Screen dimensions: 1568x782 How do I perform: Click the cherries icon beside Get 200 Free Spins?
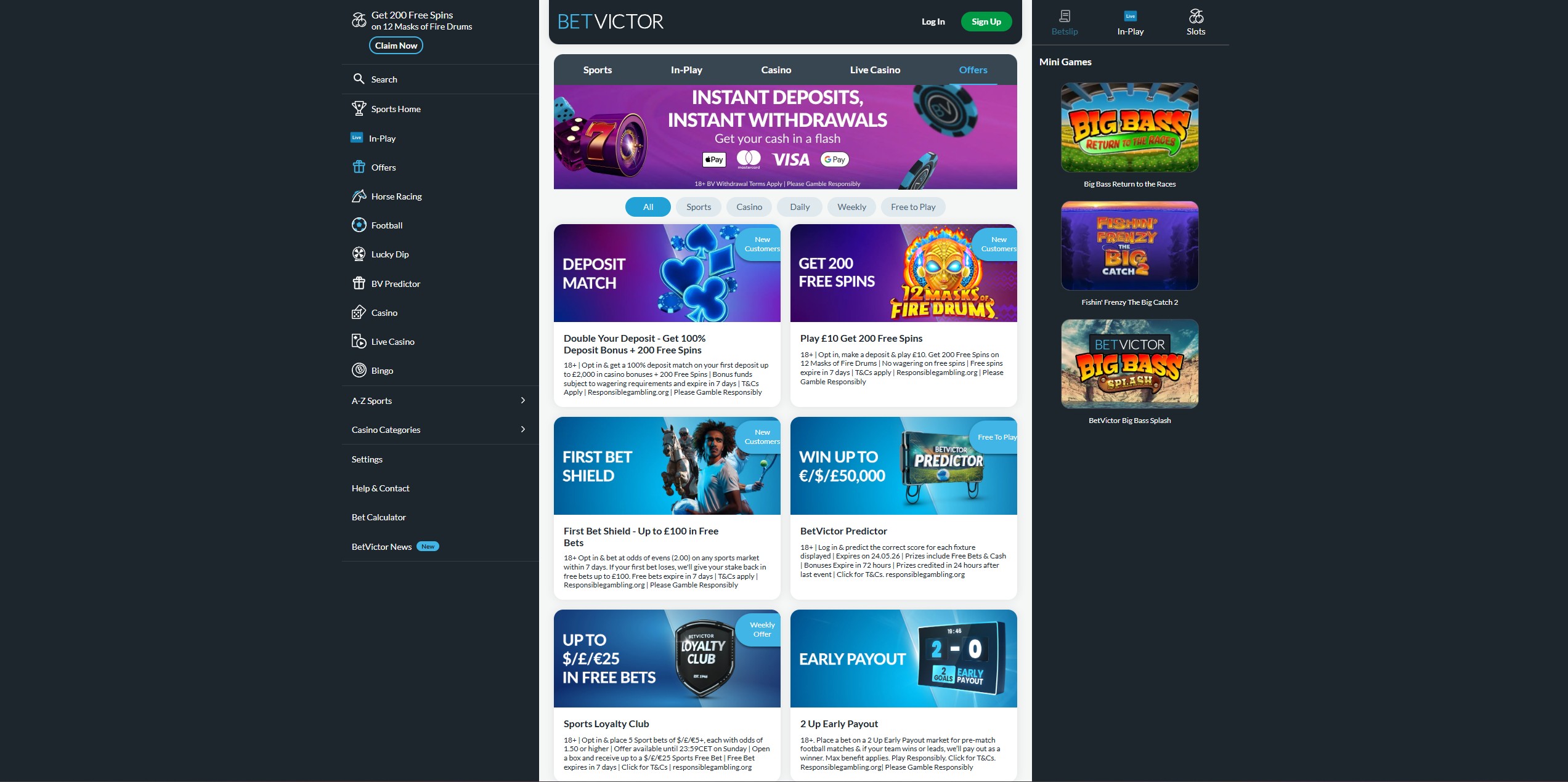359,20
